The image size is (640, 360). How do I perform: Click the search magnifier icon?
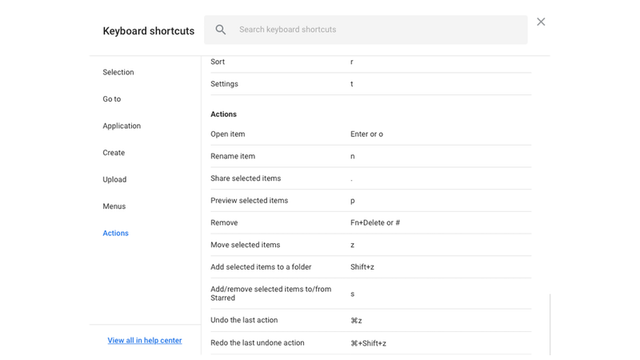(220, 29)
